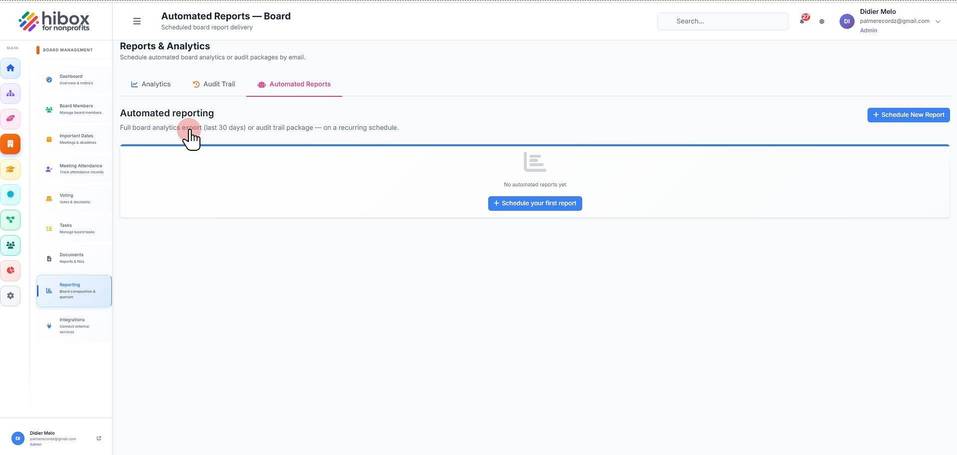Open Important Dates in the sidebar
The image size is (957, 455).
click(x=74, y=139)
